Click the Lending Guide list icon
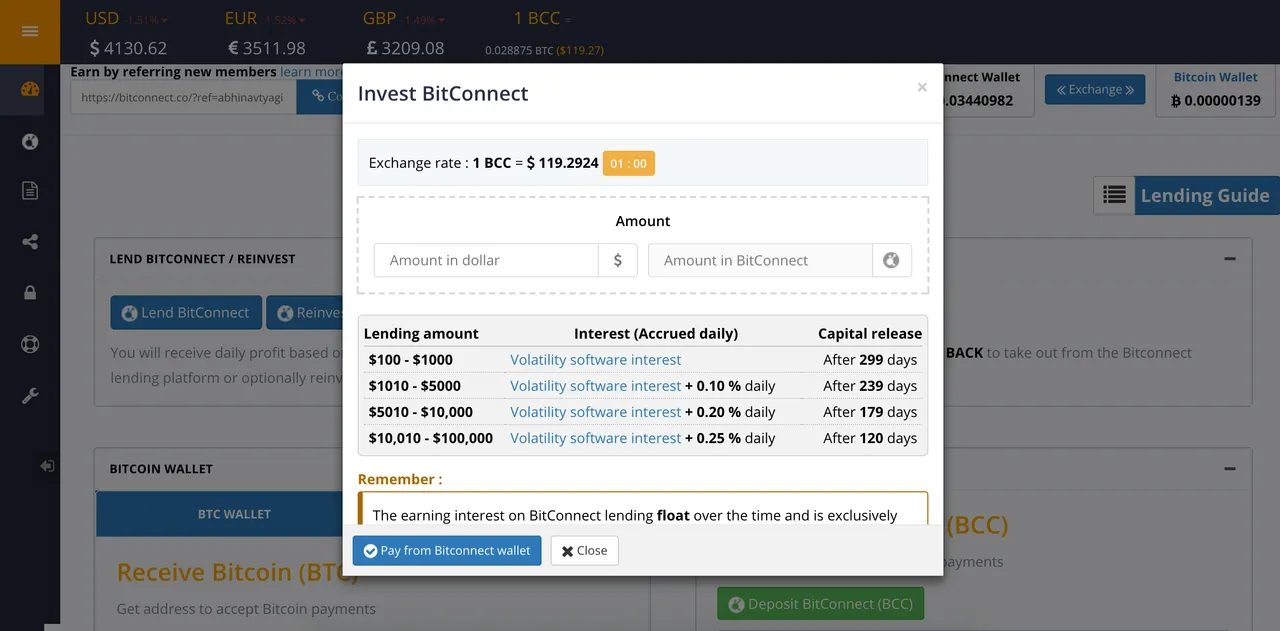The height and width of the screenshot is (631, 1280). tap(1114, 195)
